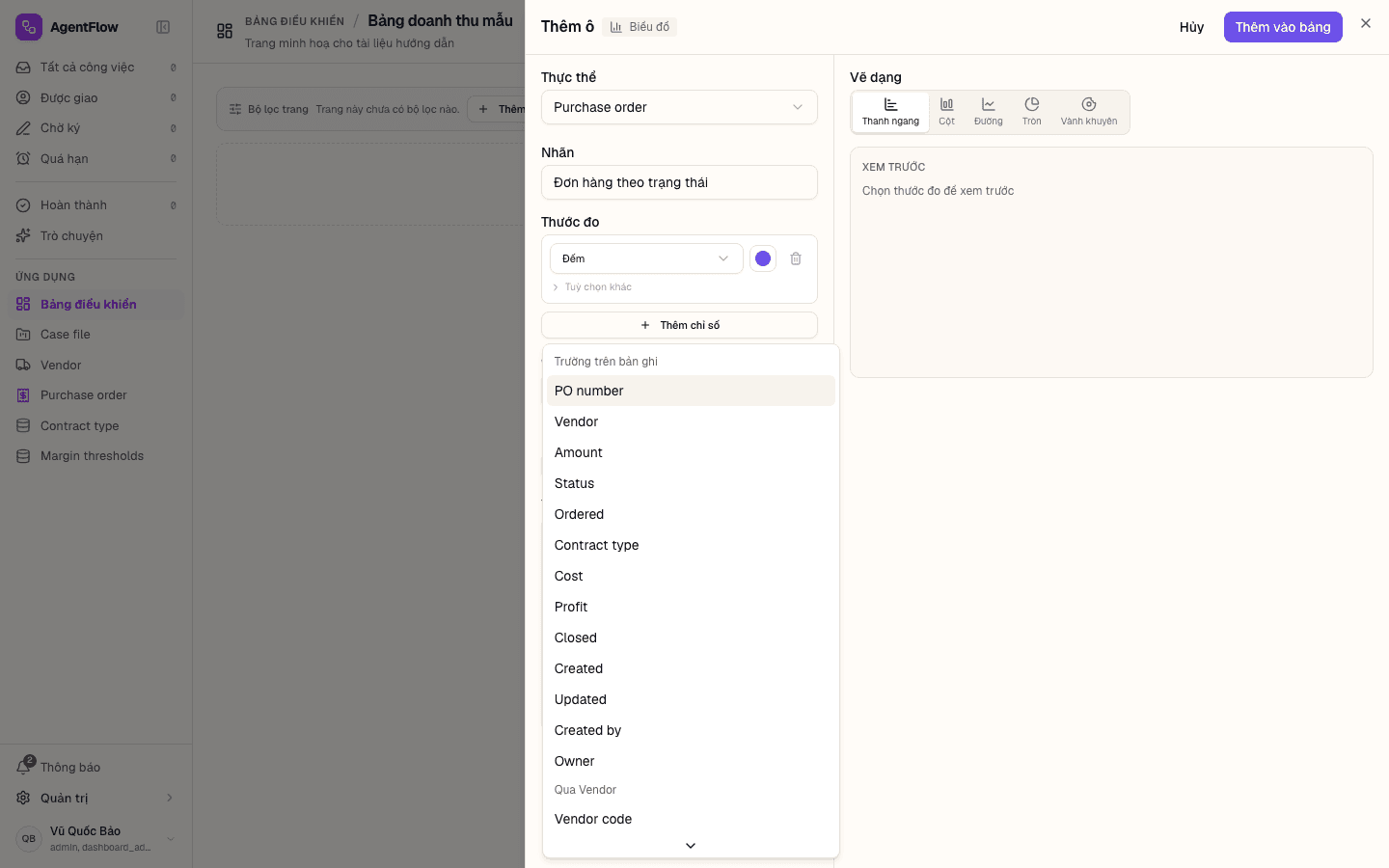Add a metric with Thêm chỉ số
Viewport: 1389px width, 868px height.
coord(679,325)
